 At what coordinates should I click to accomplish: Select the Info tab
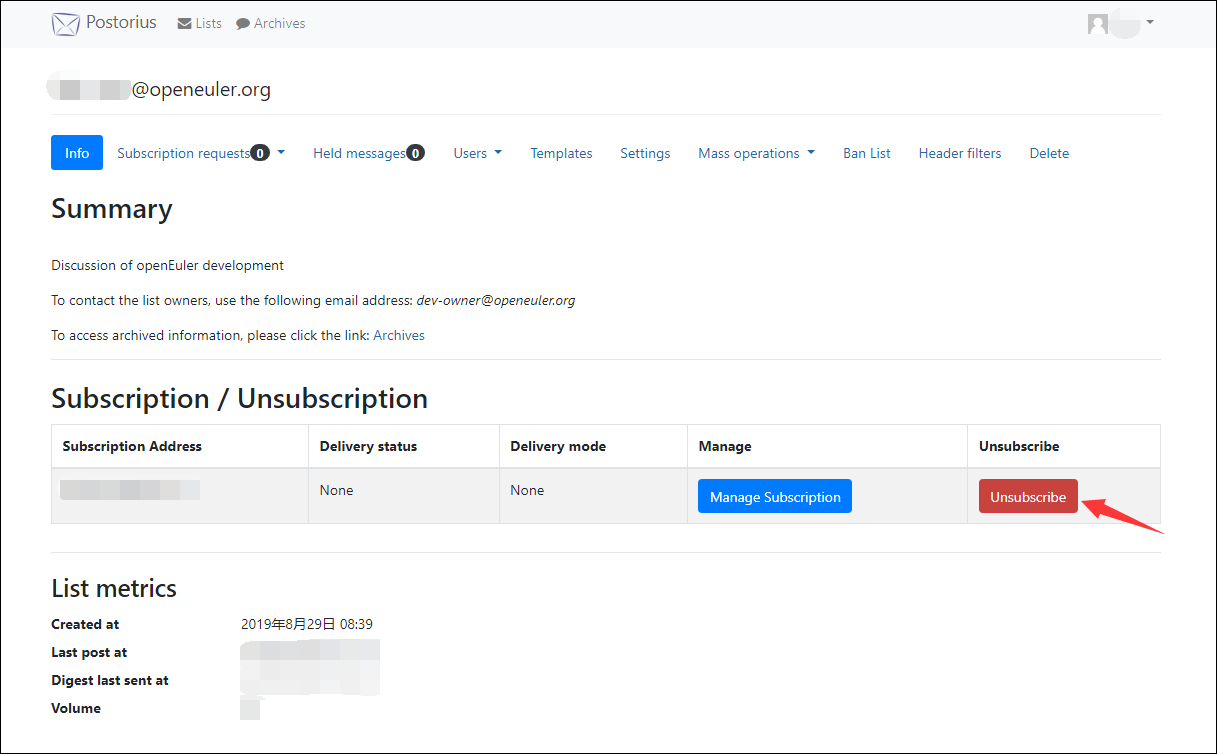[77, 153]
